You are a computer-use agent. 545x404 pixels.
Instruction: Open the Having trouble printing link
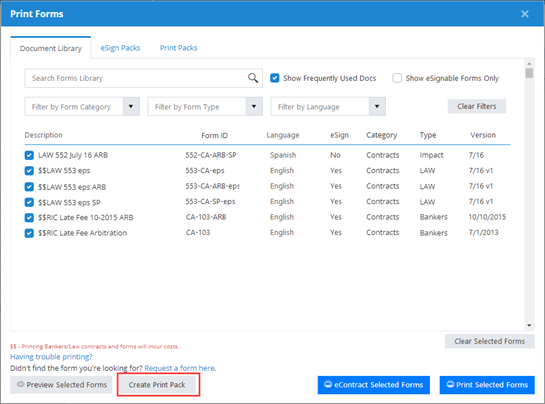click(x=51, y=357)
